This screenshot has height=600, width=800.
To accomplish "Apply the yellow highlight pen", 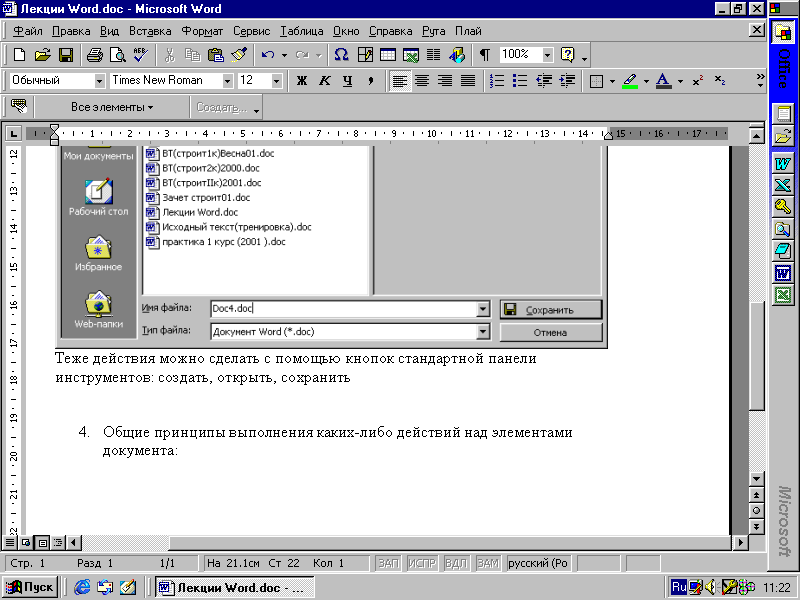I will coord(630,81).
